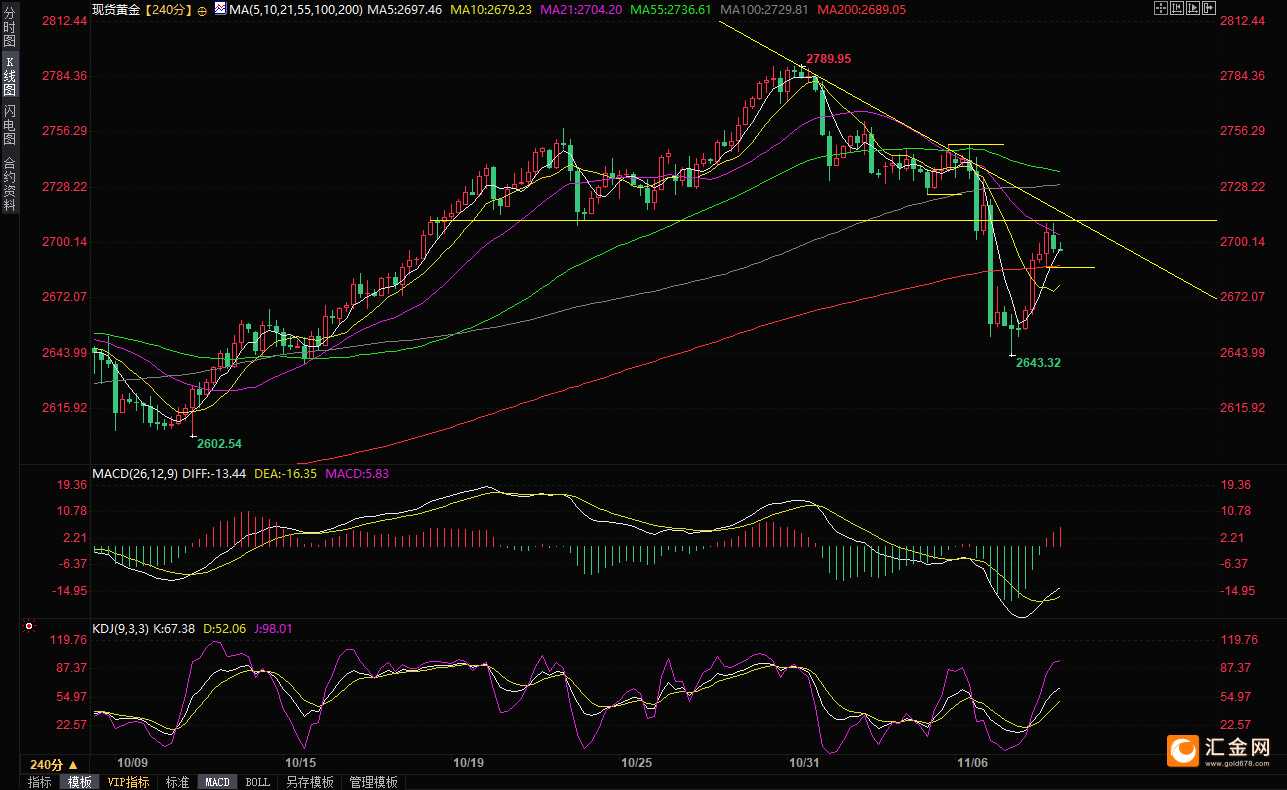Click 另存模板 to save the template
Screen dimensions: 1287x790
tap(310, 782)
